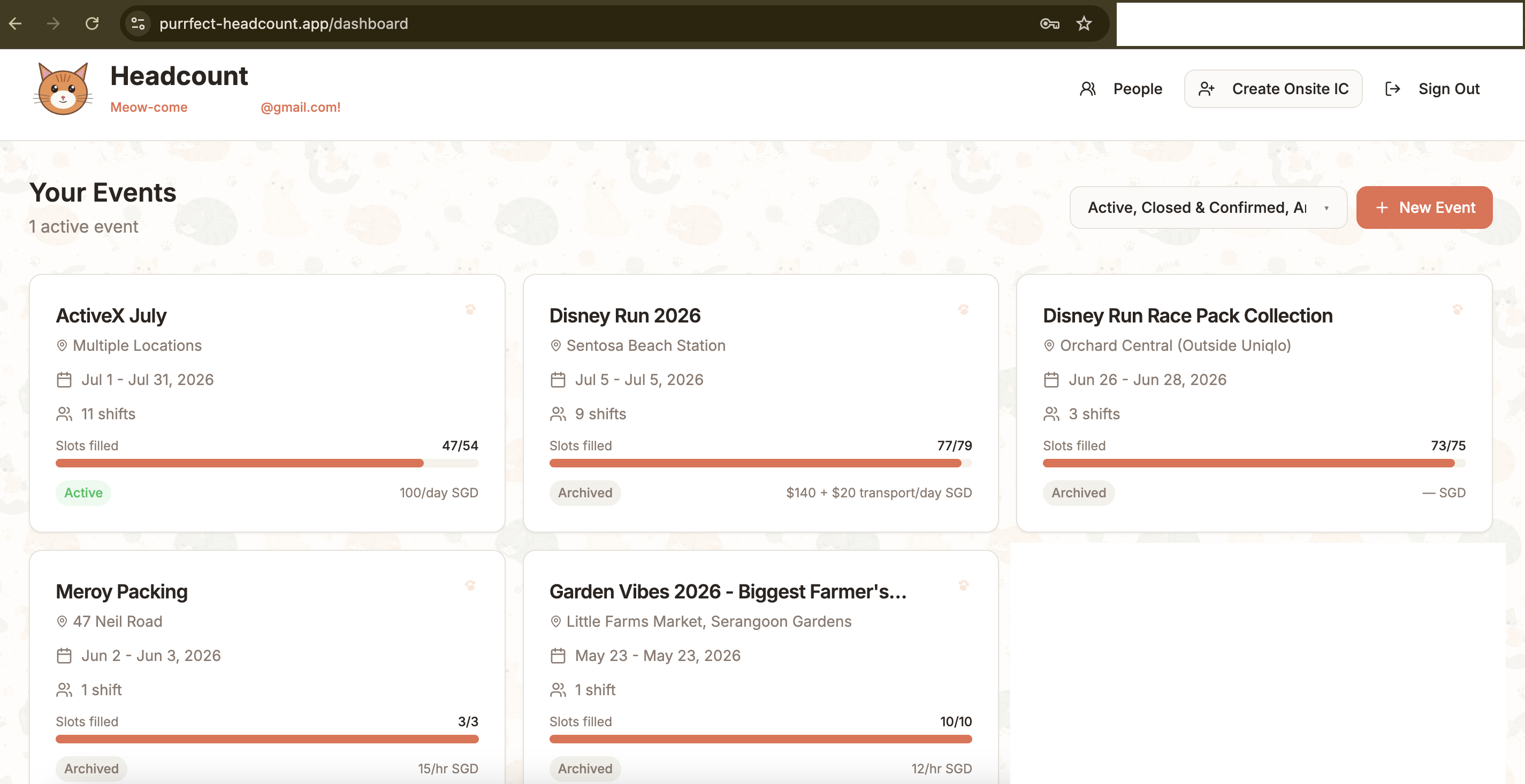Bookmark this page with the star icon
Viewport: 1525px width, 784px height.
coord(1084,24)
